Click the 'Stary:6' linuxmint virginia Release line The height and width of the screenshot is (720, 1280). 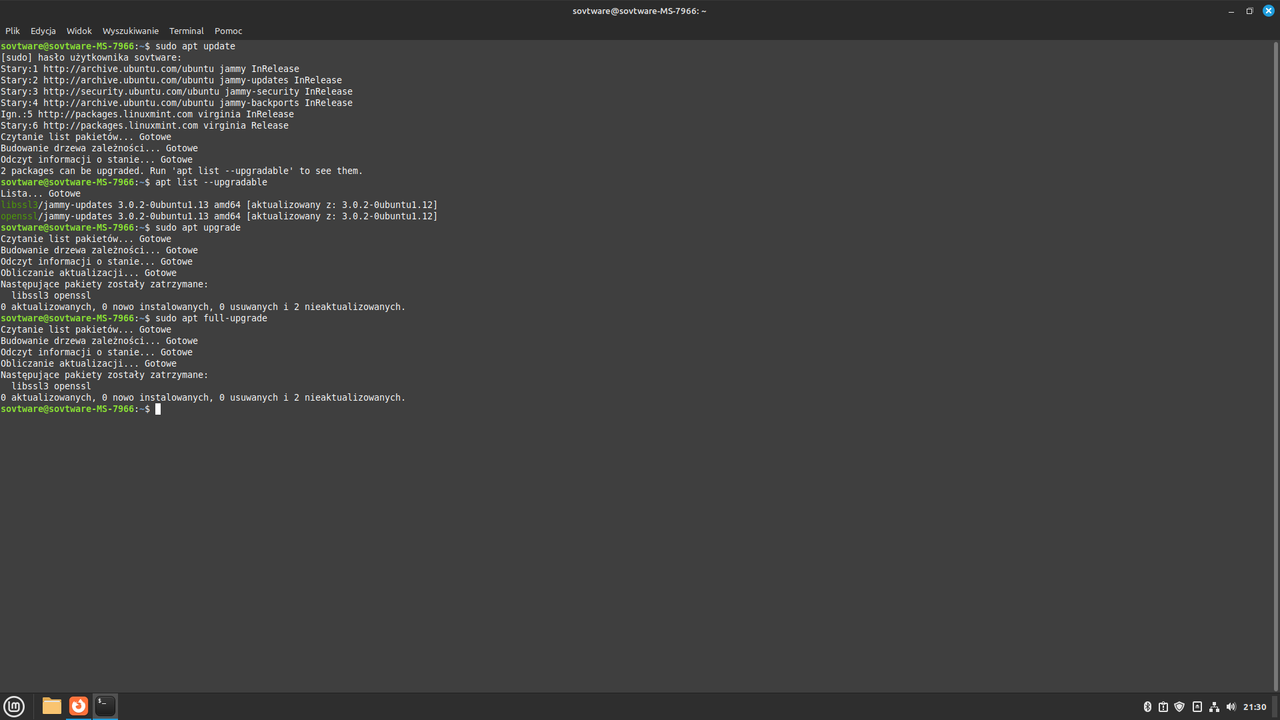(x=144, y=126)
